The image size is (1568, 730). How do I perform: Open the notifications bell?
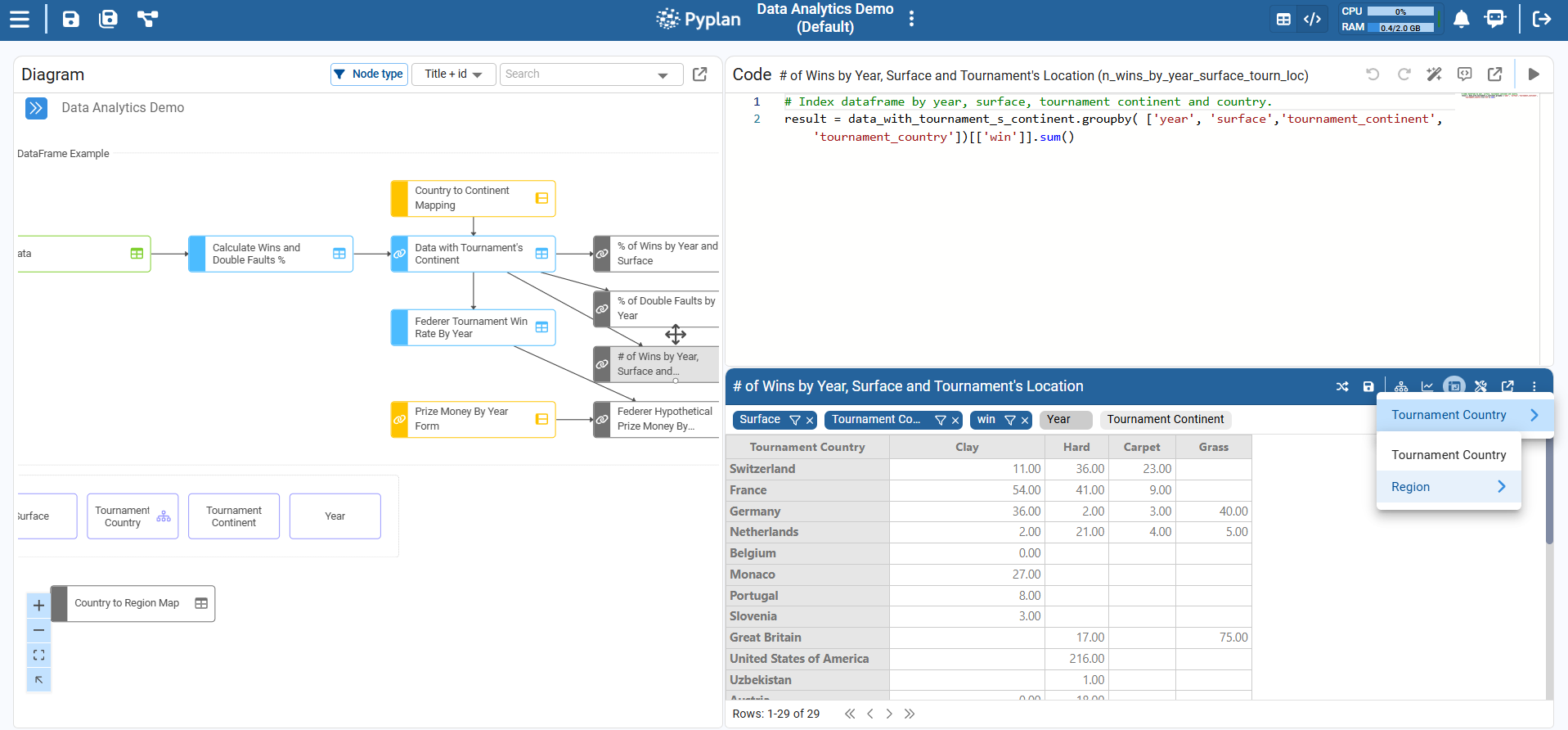1461,19
